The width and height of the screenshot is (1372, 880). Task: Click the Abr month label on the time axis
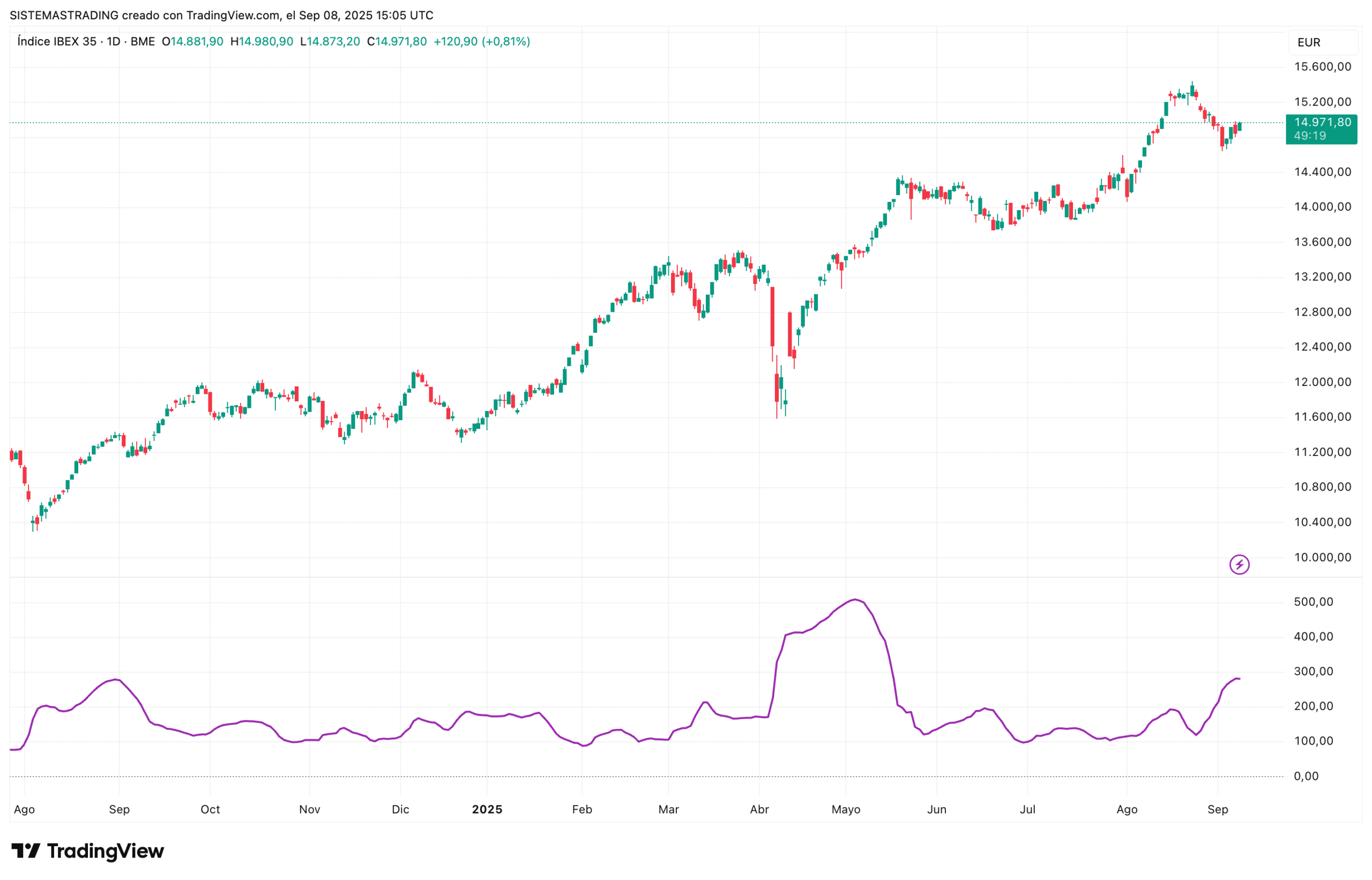point(759,809)
